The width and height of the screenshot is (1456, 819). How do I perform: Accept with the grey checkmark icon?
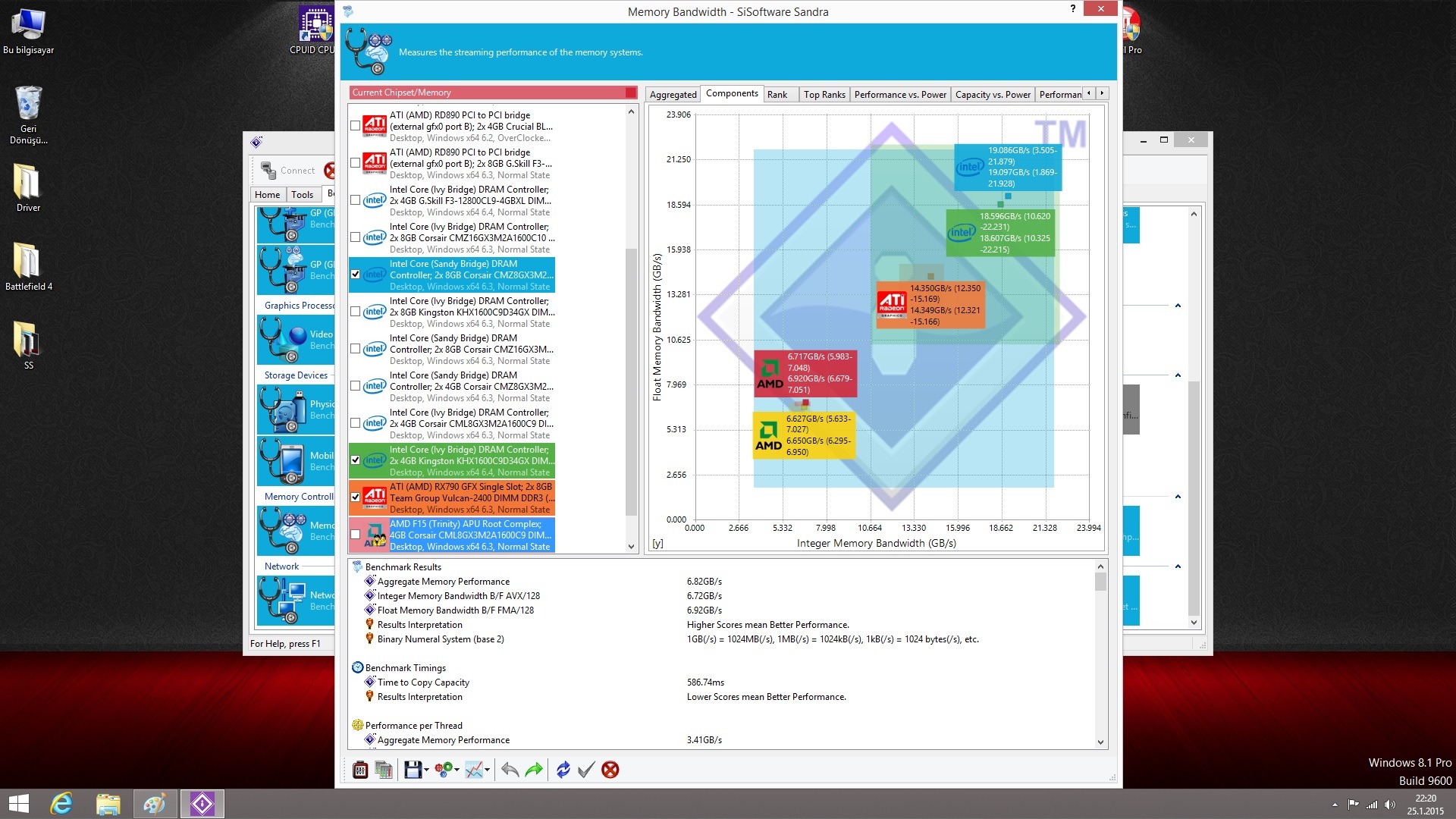pos(586,770)
